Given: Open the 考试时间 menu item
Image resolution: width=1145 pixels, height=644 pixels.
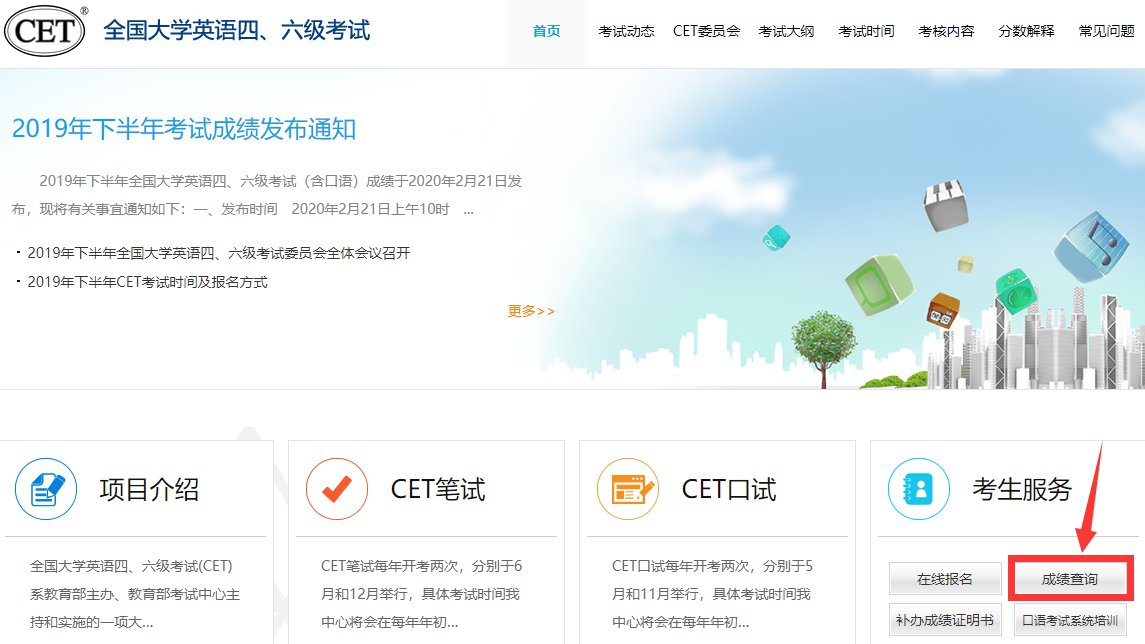Looking at the screenshot, I should [866, 31].
